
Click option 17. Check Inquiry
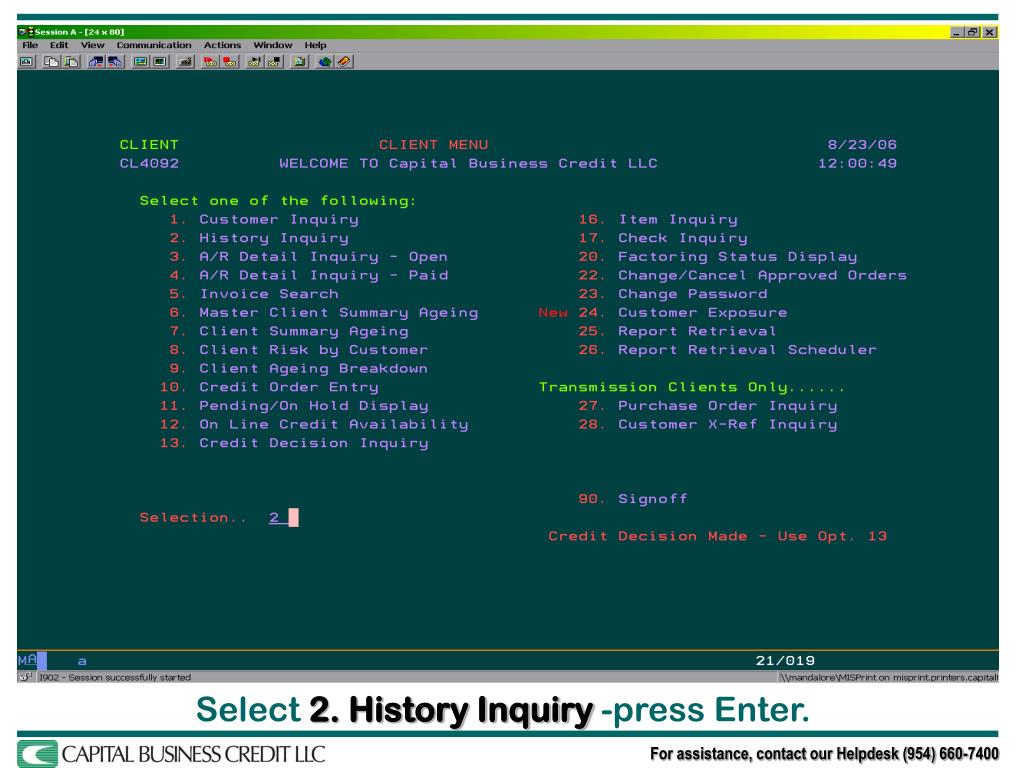(663, 238)
